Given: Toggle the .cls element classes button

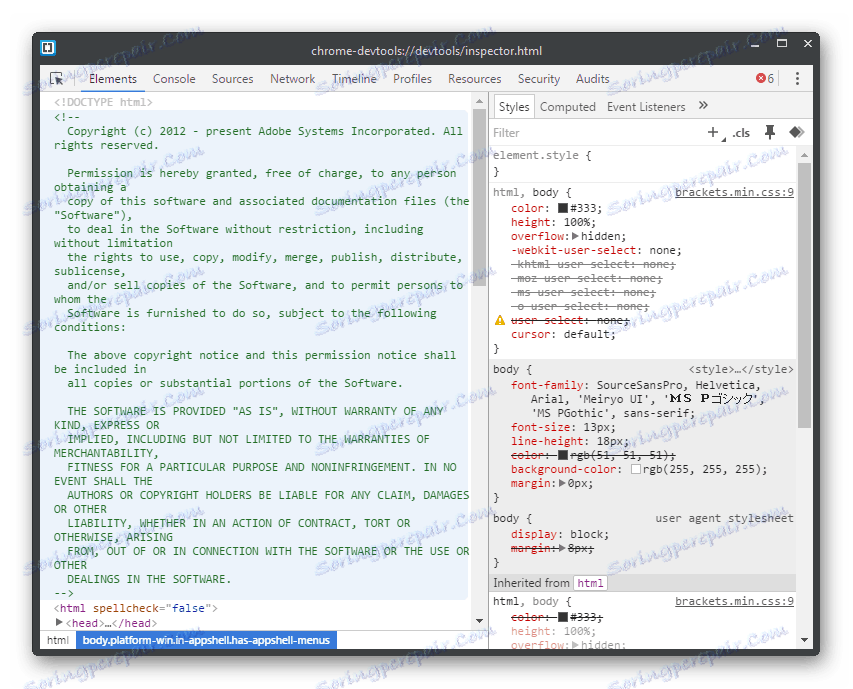Looking at the screenshot, I should [x=741, y=133].
